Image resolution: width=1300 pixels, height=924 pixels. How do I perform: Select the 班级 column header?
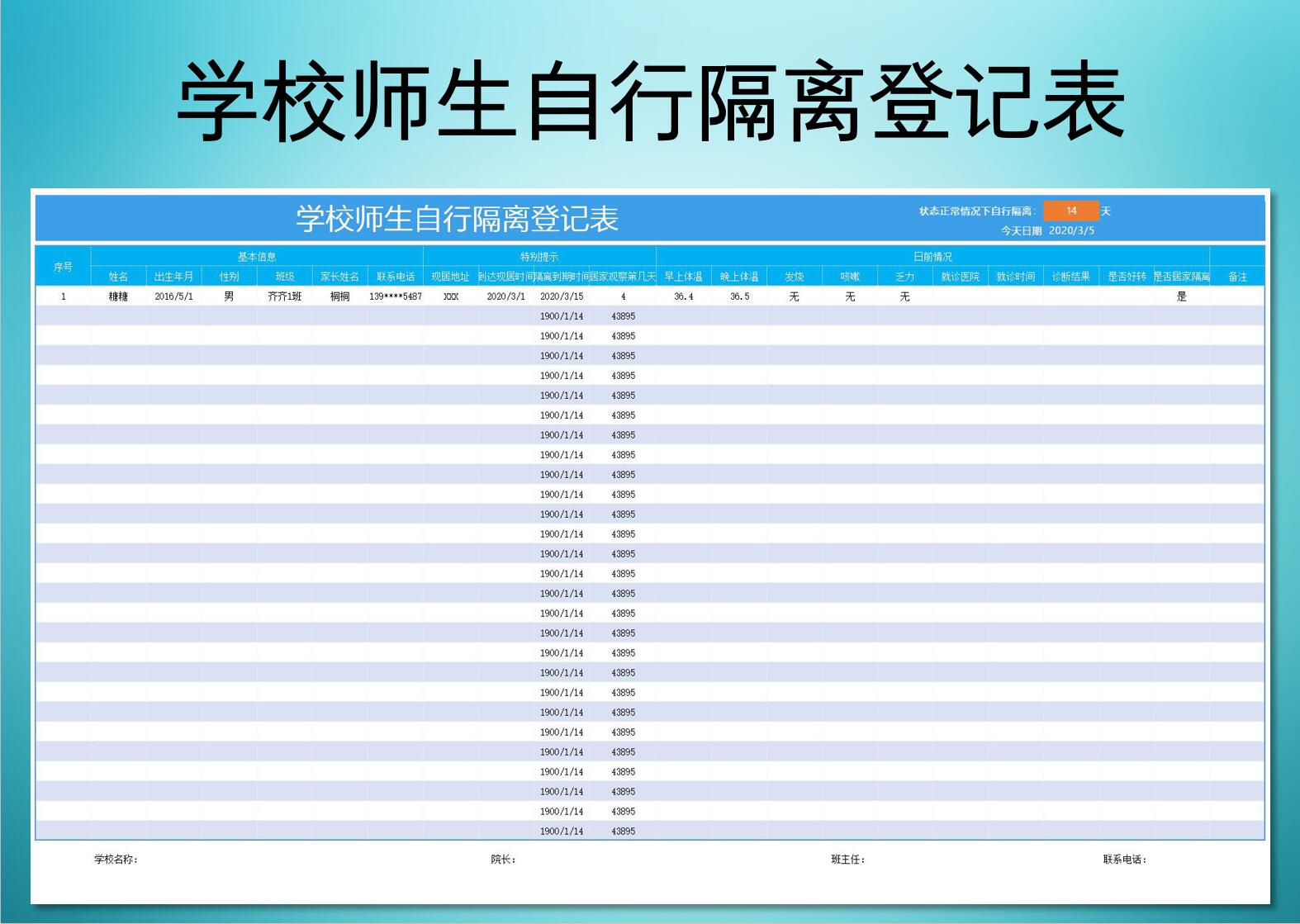(284, 277)
